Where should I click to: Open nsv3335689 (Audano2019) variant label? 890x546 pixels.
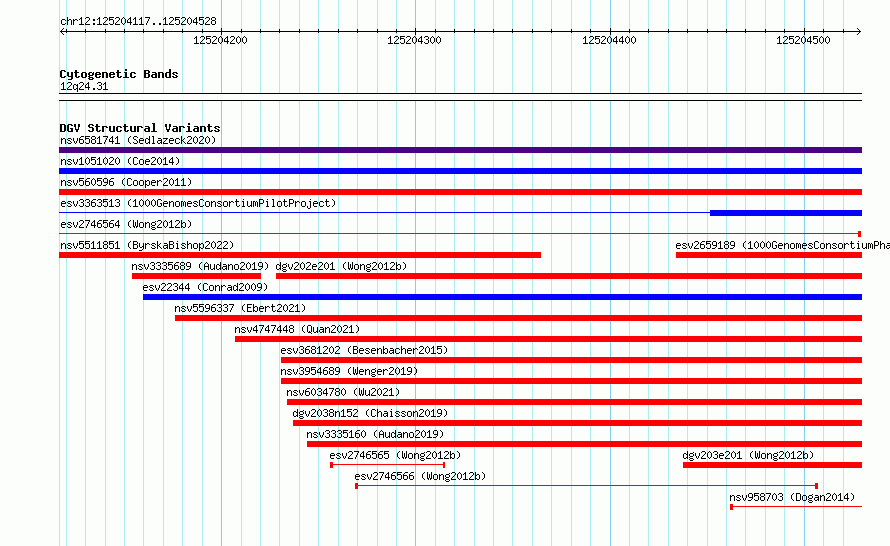pyautogui.click(x=200, y=266)
